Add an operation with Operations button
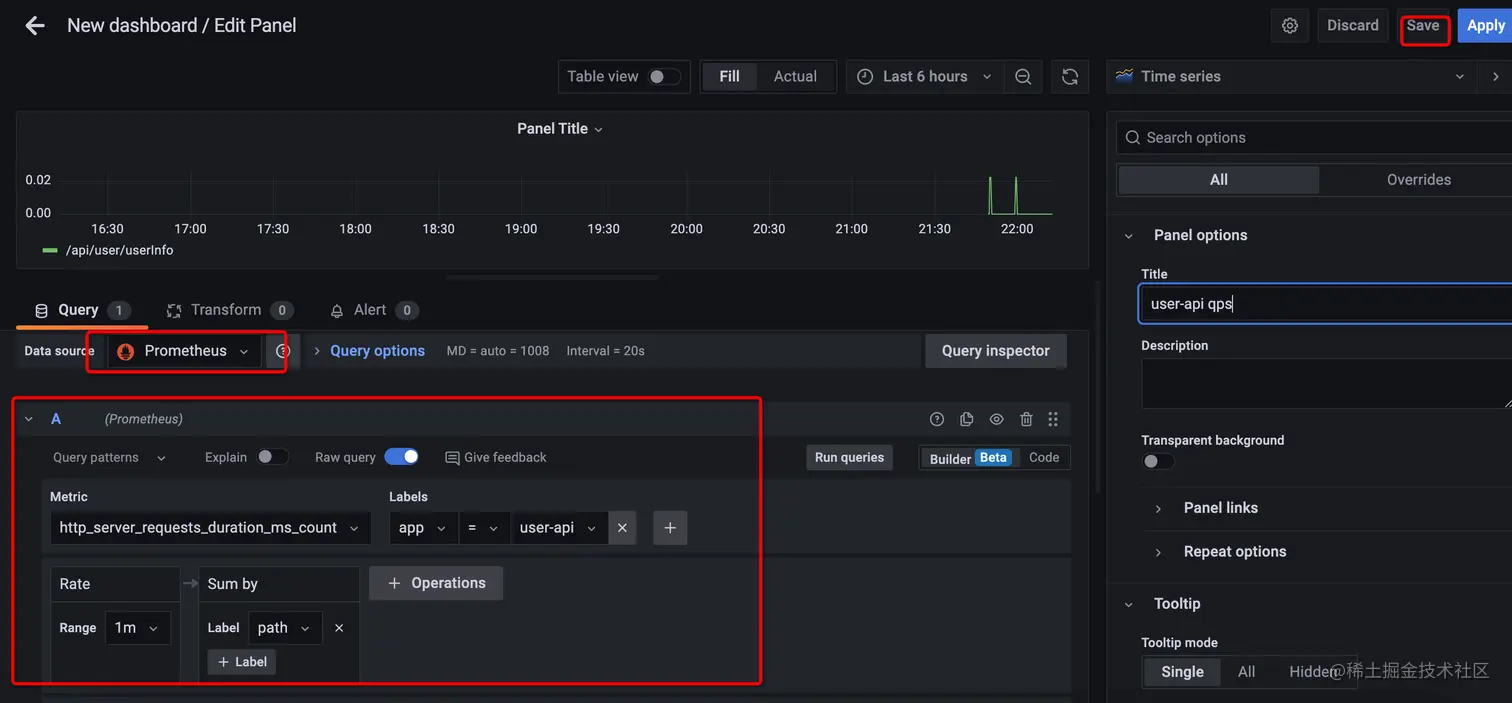Image resolution: width=1512 pixels, height=703 pixels. (436, 583)
